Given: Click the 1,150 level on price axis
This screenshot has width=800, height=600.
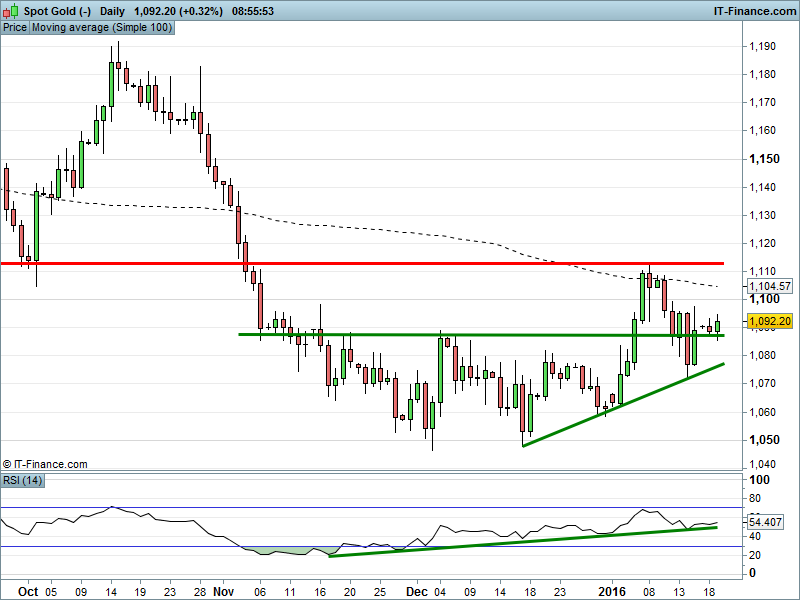Looking at the screenshot, I should [764, 159].
